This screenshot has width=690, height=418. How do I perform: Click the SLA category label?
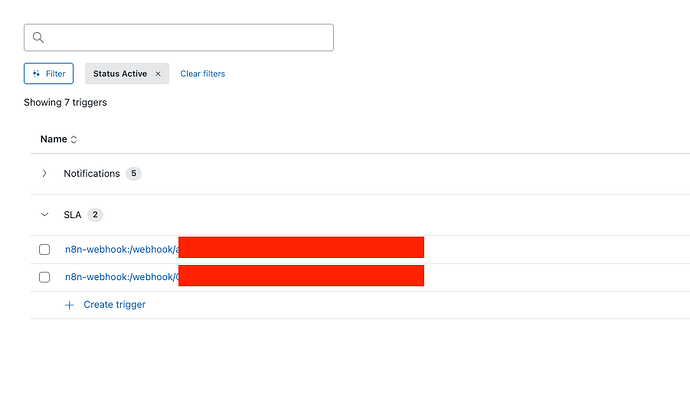tap(73, 215)
